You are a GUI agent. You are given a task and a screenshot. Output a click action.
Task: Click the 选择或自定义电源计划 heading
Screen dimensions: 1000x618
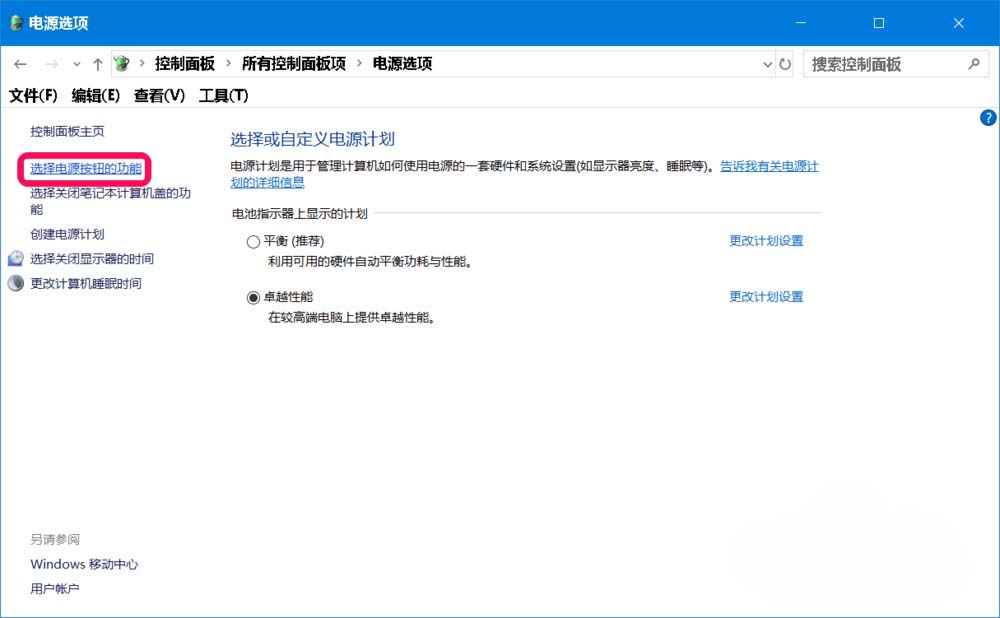click(x=312, y=139)
